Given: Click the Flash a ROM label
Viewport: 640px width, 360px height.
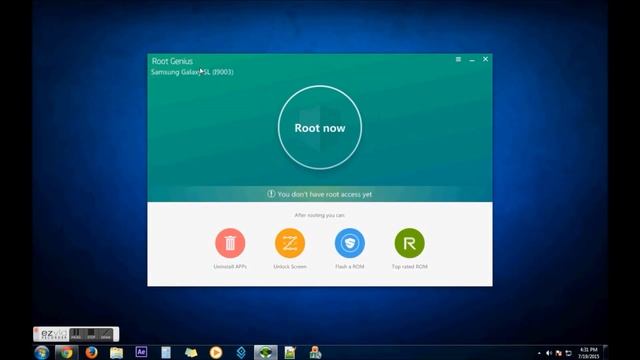Looking at the screenshot, I should (x=350, y=267).
